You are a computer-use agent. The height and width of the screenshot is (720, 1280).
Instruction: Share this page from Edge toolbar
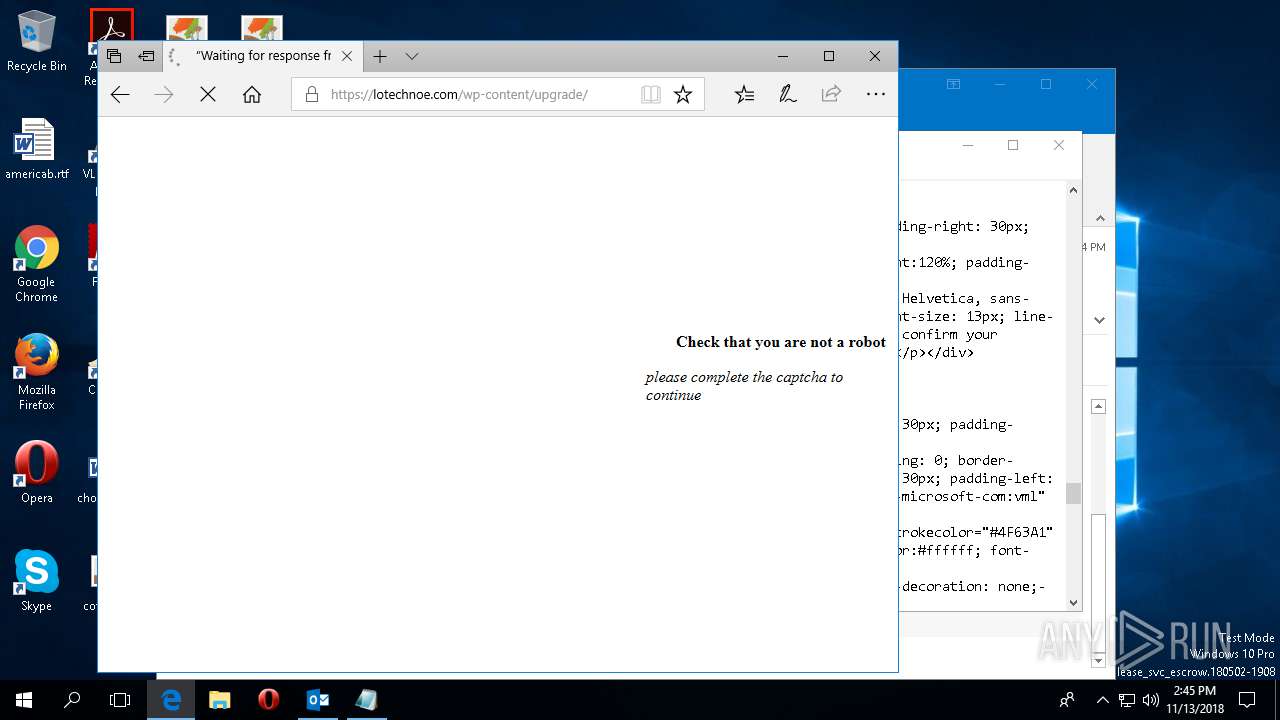pos(831,94)
